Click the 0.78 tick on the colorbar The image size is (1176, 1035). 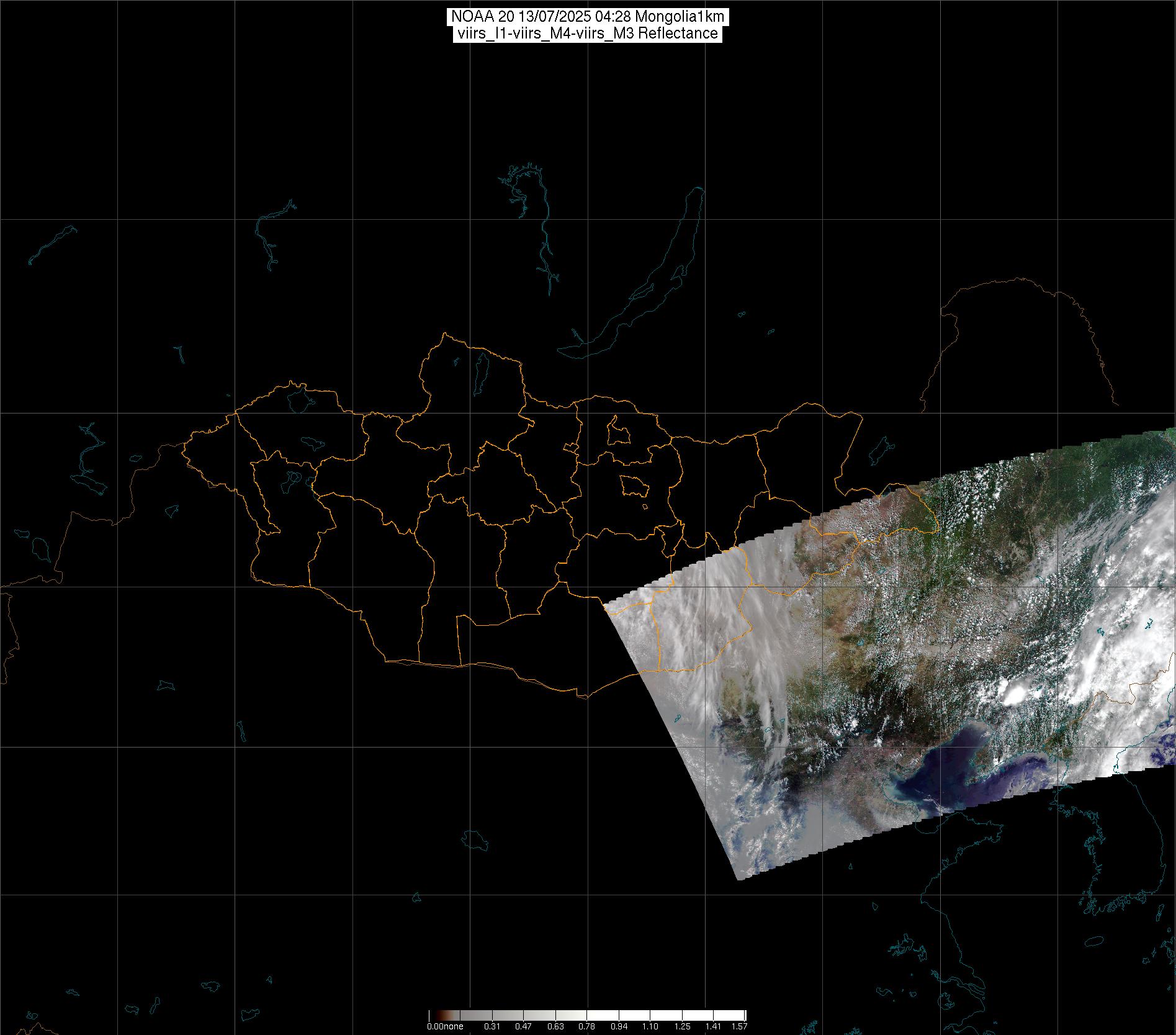point(586,1026)
